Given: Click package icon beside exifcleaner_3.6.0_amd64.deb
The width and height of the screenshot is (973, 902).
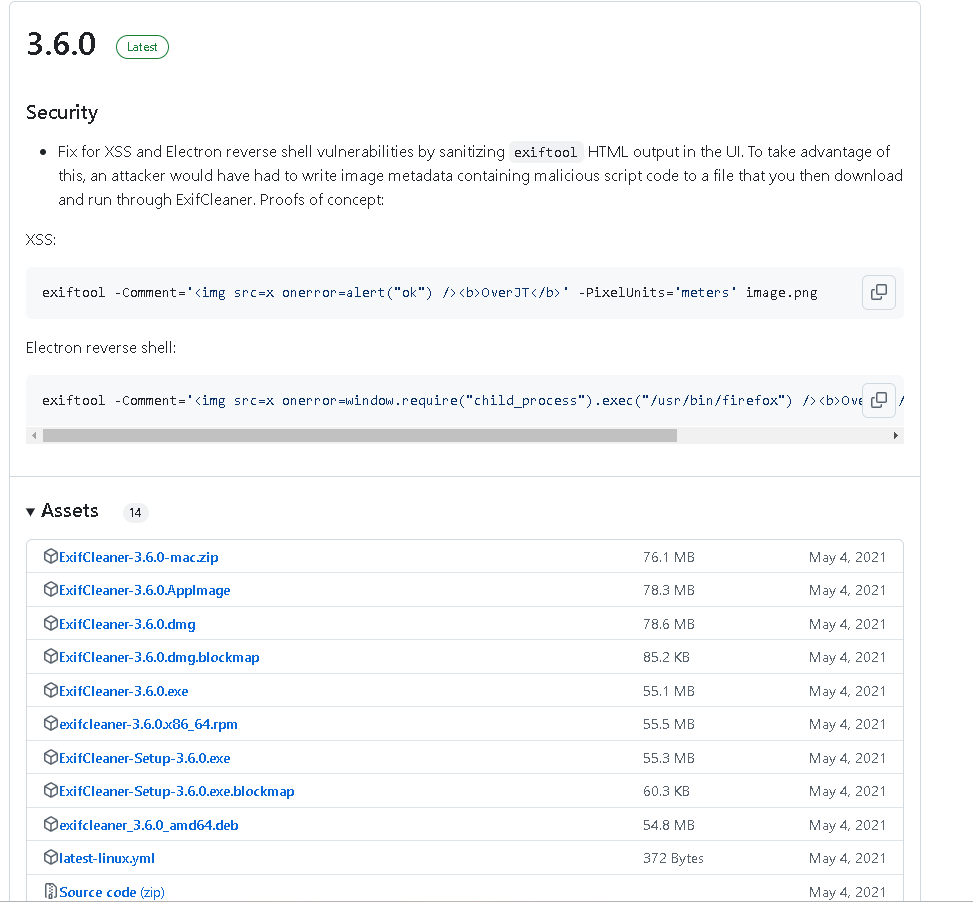Looking at the screenshot, I should click(x=51, y=825).
